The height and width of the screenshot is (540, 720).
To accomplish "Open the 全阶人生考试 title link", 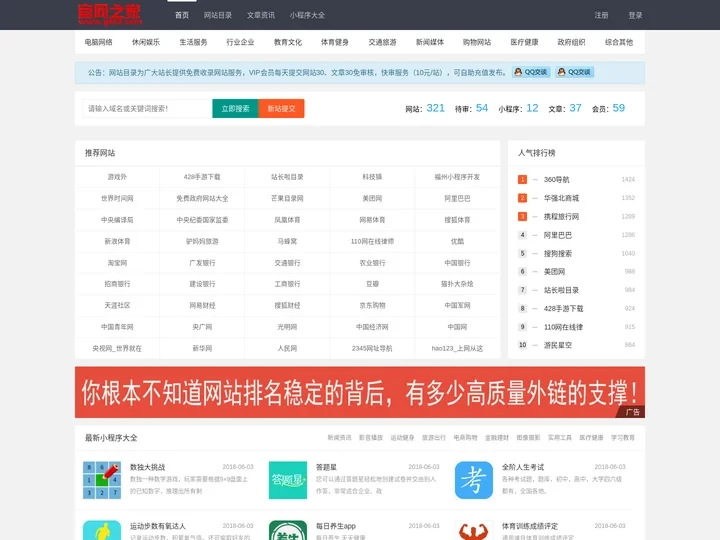I will (x=523, y=467).
